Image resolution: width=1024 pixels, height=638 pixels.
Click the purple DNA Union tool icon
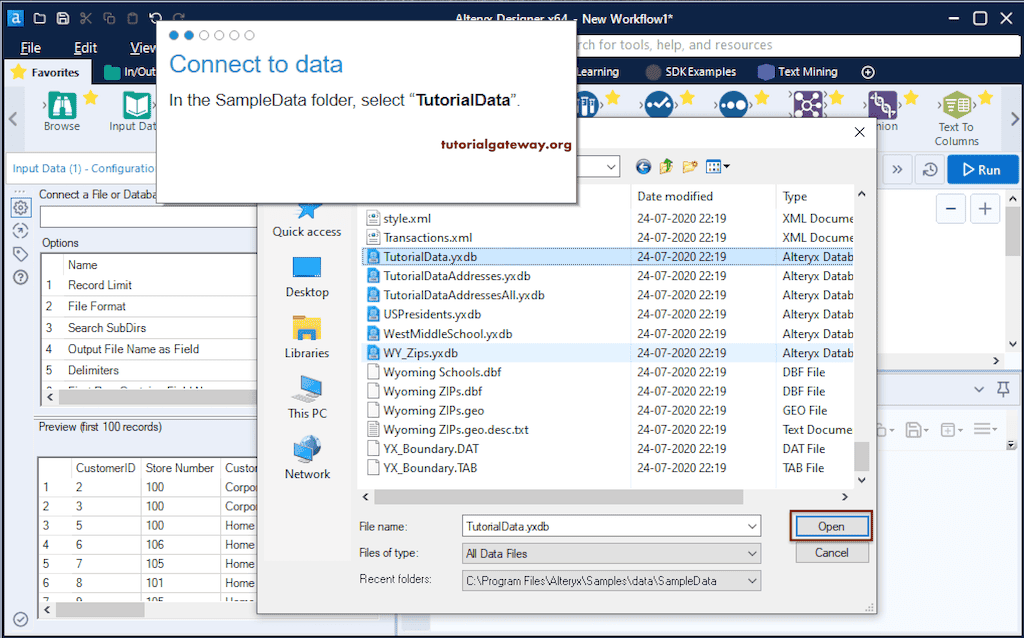[882, 105]
